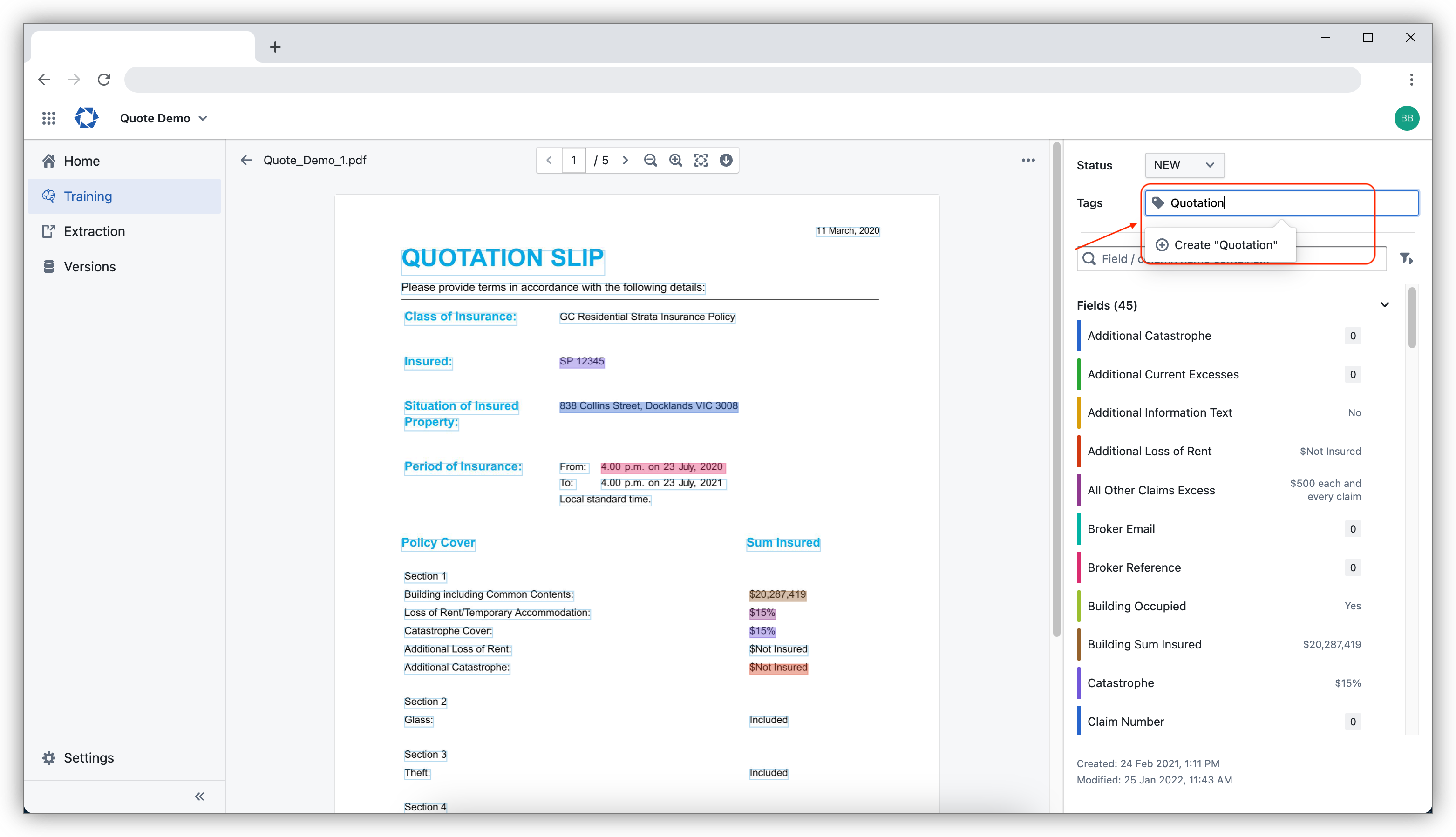1456x837 pixels.
Task: Navigate to next page using arrow
Action: 624,160
